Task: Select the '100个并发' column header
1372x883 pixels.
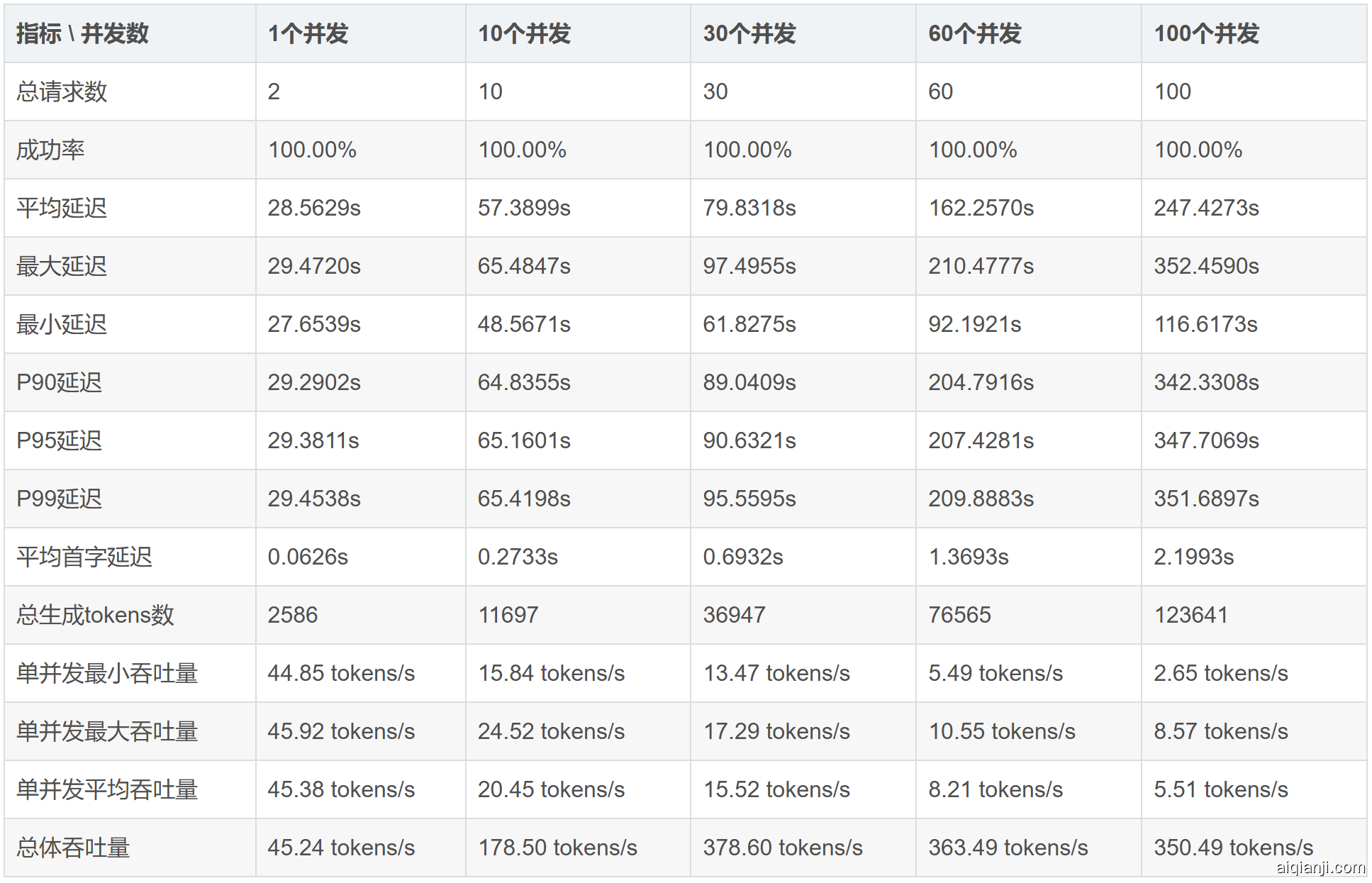Action: pos(1206,33)
